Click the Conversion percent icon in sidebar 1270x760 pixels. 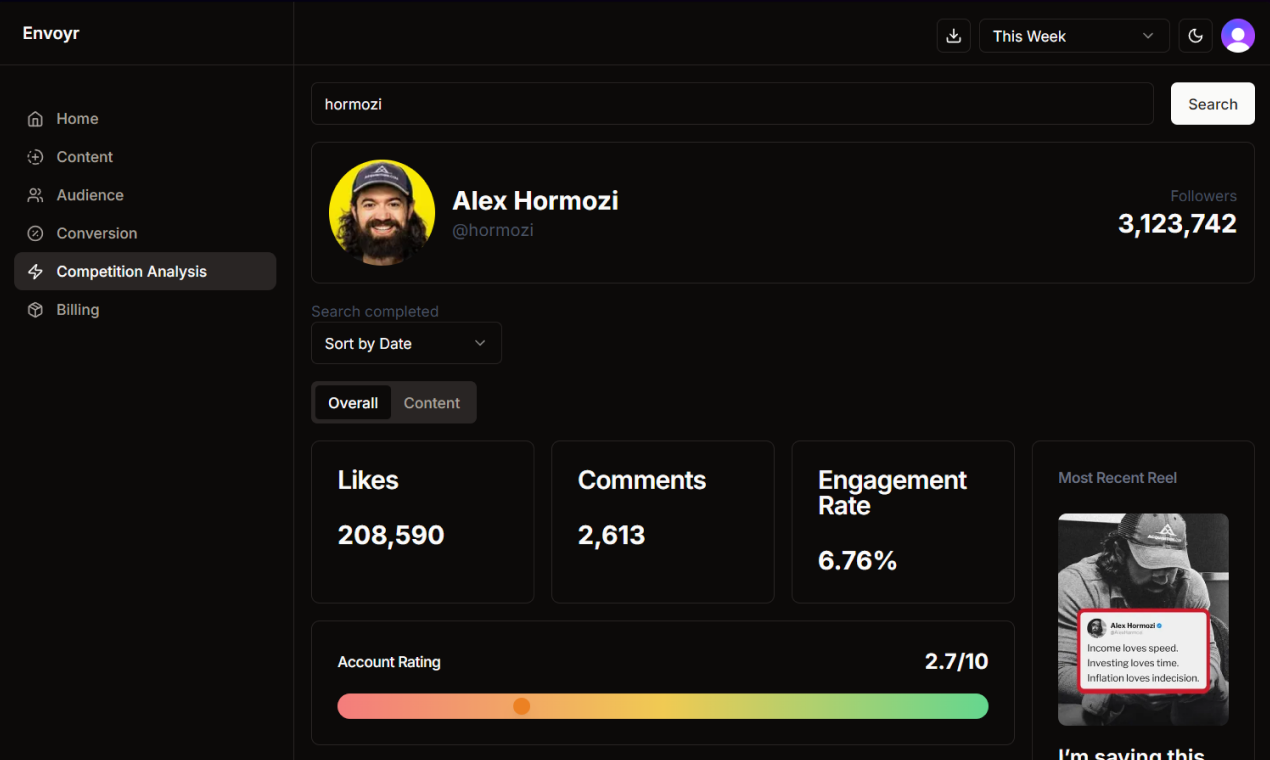(x=35, y=233)
